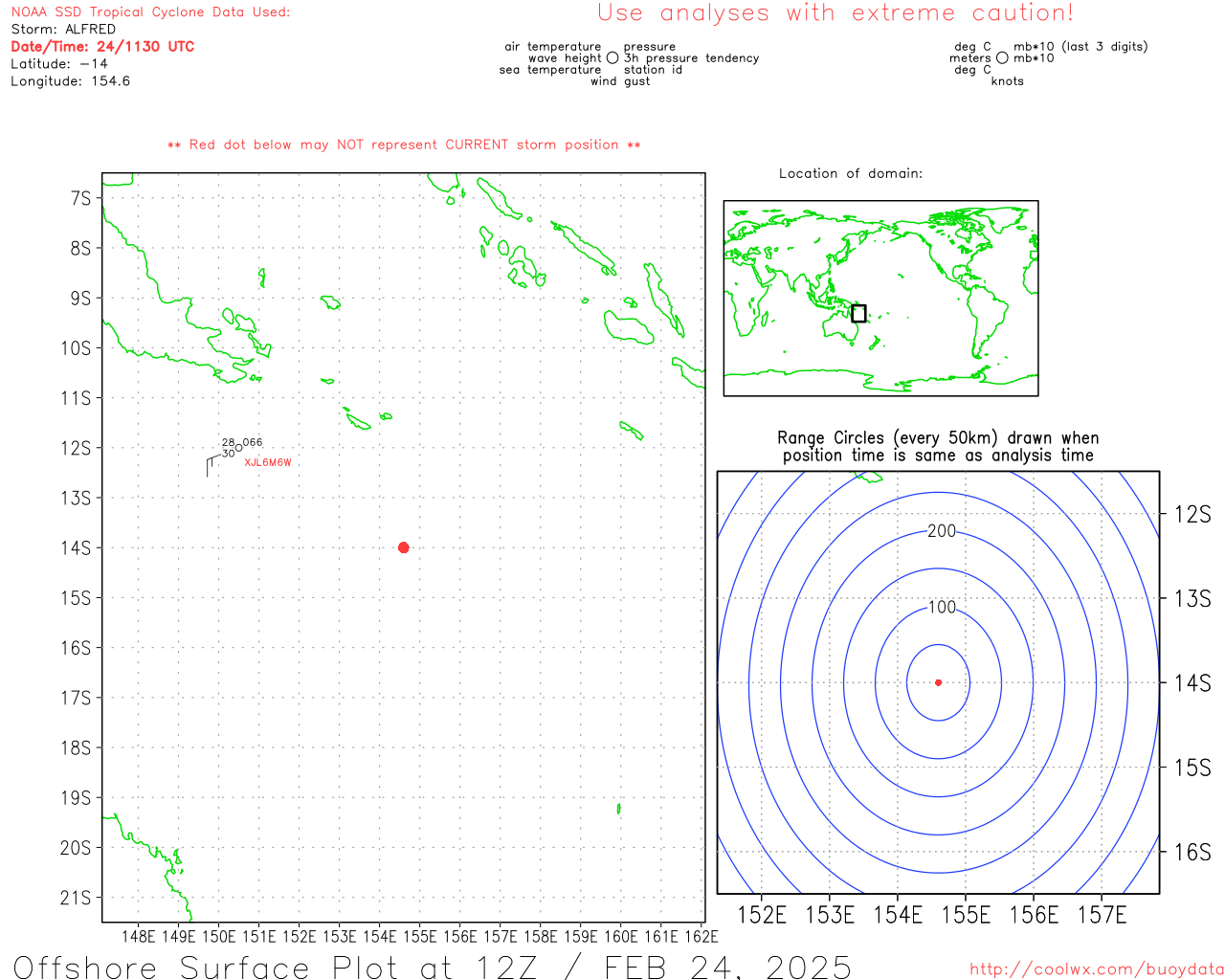Click the station sea temperature value 30

pos(229,454)
